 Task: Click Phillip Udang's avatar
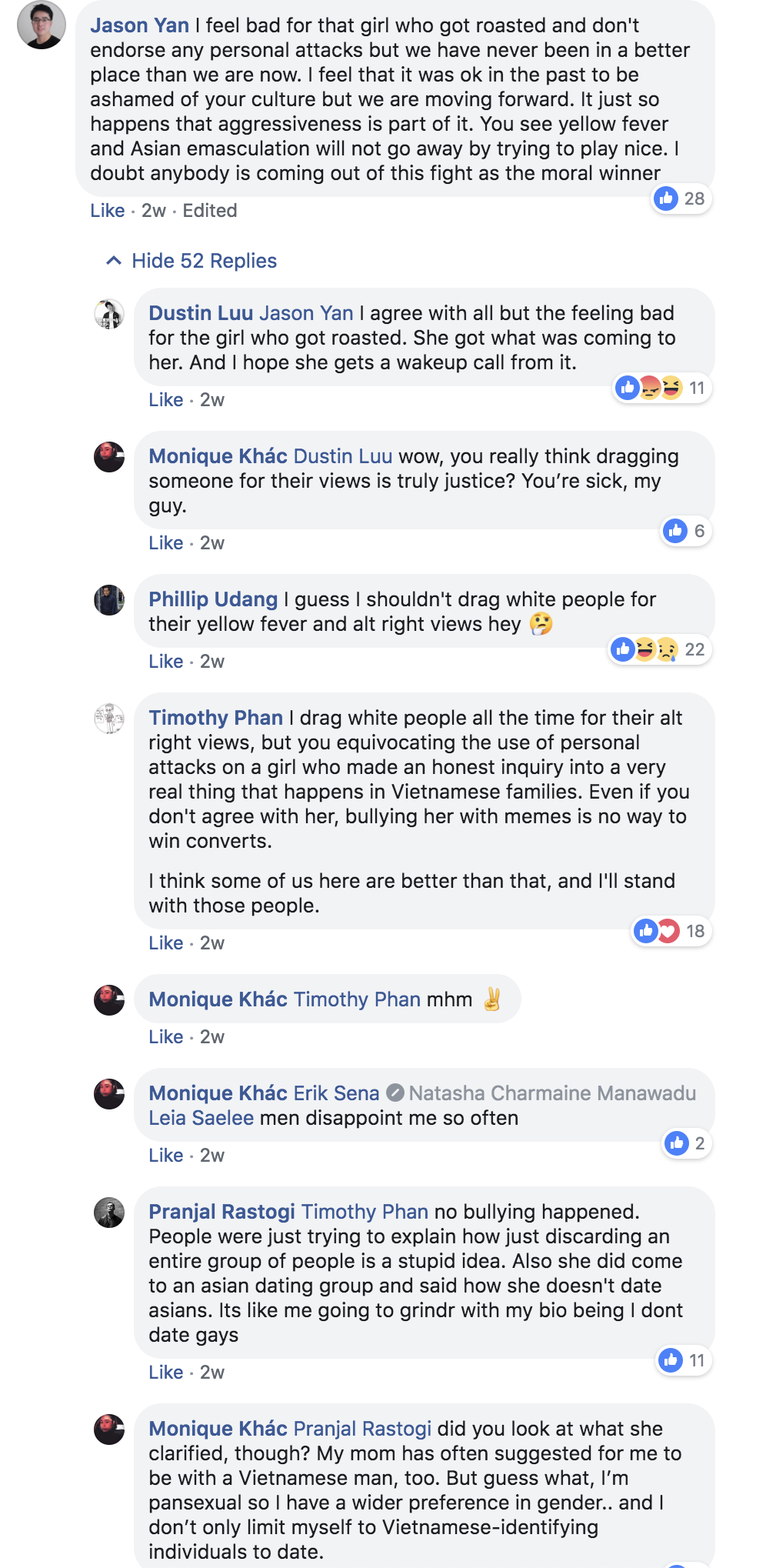tap(109, 600)
